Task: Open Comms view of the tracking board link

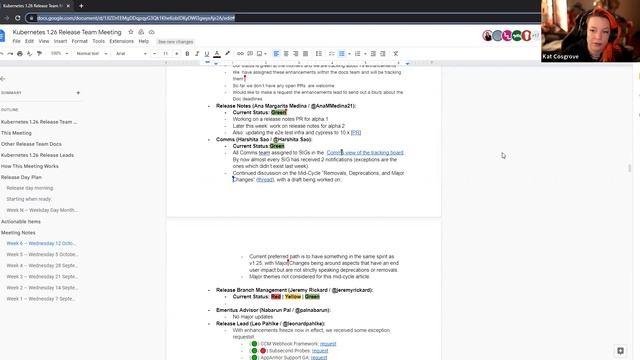Action: pyautogui.click(x=365, y=153)
